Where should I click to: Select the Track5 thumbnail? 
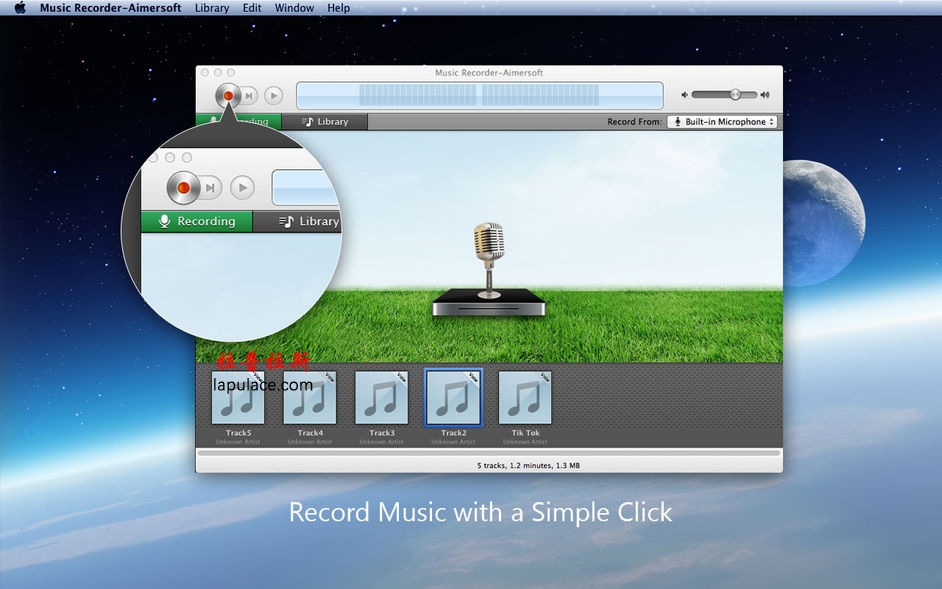point(238,398)
